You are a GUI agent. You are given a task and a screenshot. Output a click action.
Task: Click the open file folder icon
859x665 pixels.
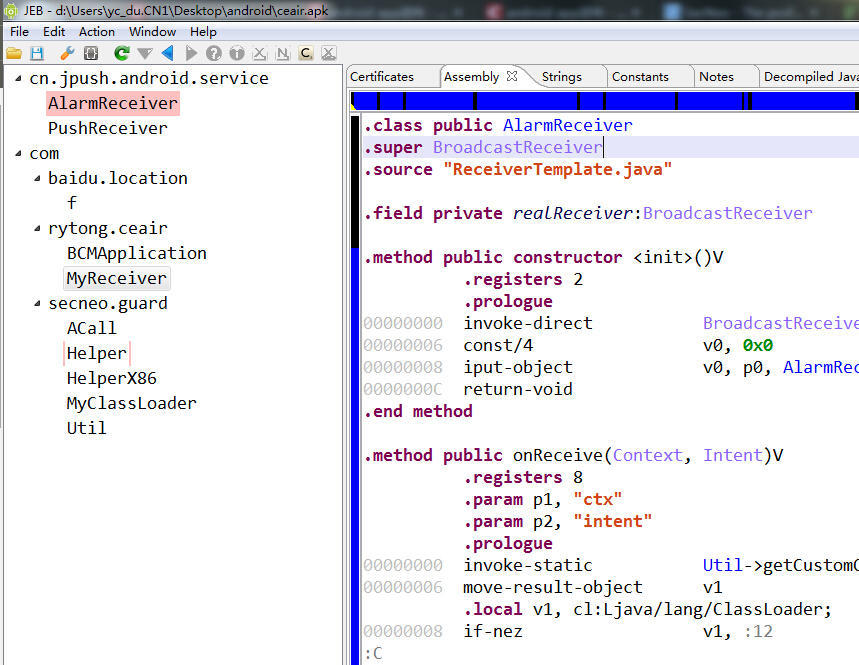pos(14,53)
